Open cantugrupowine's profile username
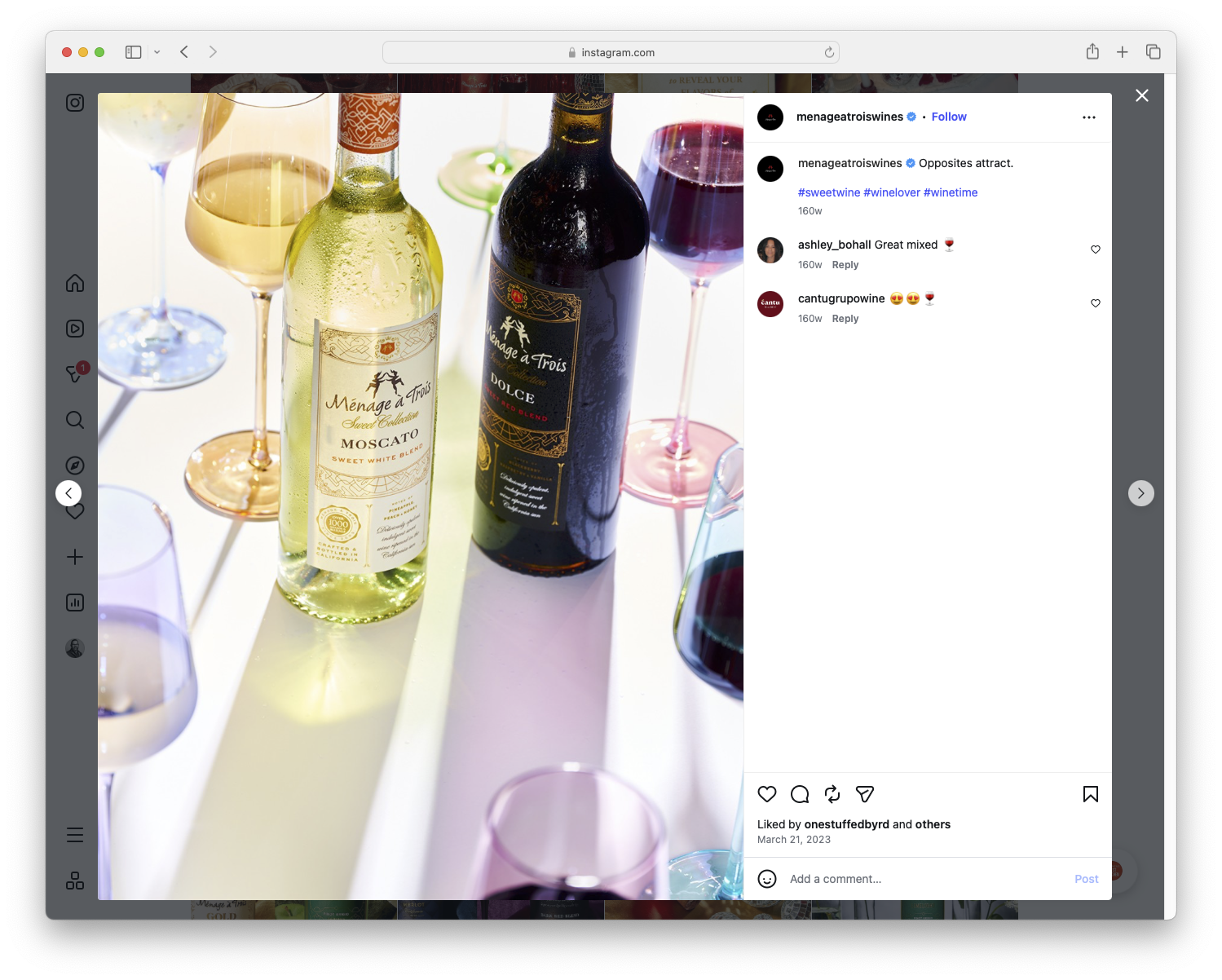 [x=841, y=298]
